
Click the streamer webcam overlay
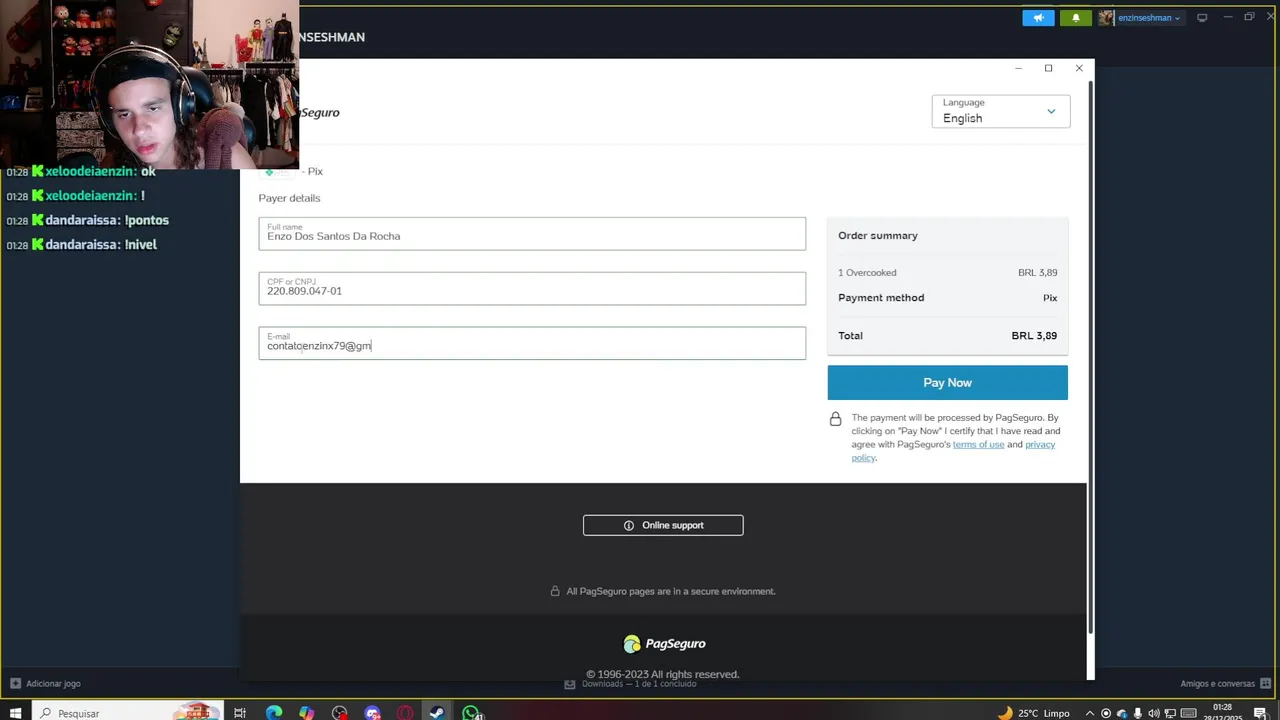pos(149,84)
